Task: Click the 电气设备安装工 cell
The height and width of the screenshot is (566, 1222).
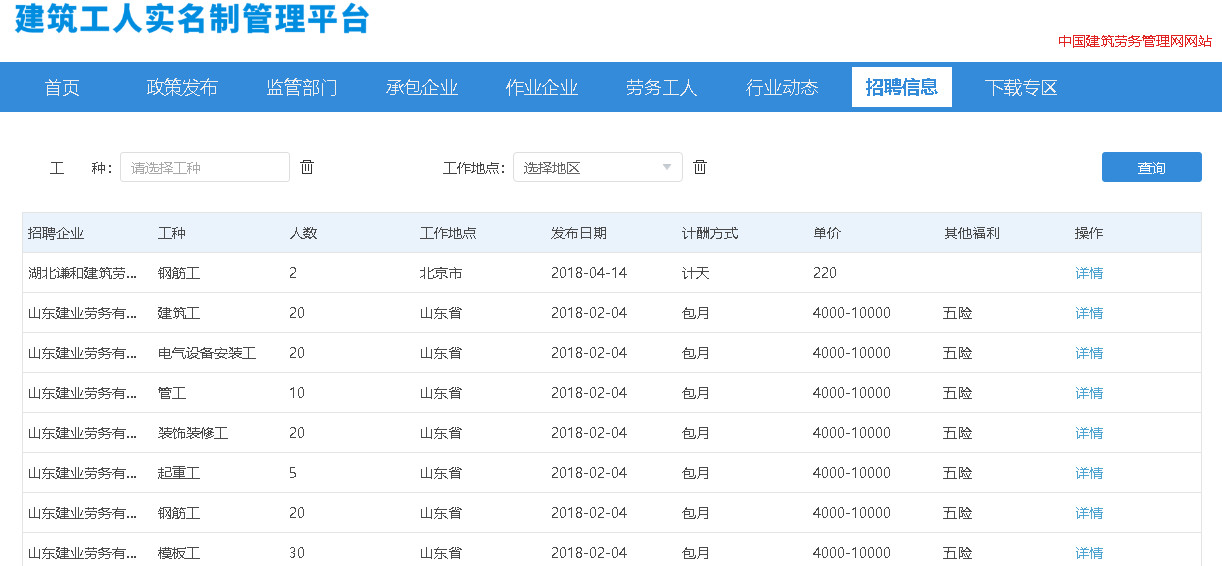Action: [x=207, y=353]
